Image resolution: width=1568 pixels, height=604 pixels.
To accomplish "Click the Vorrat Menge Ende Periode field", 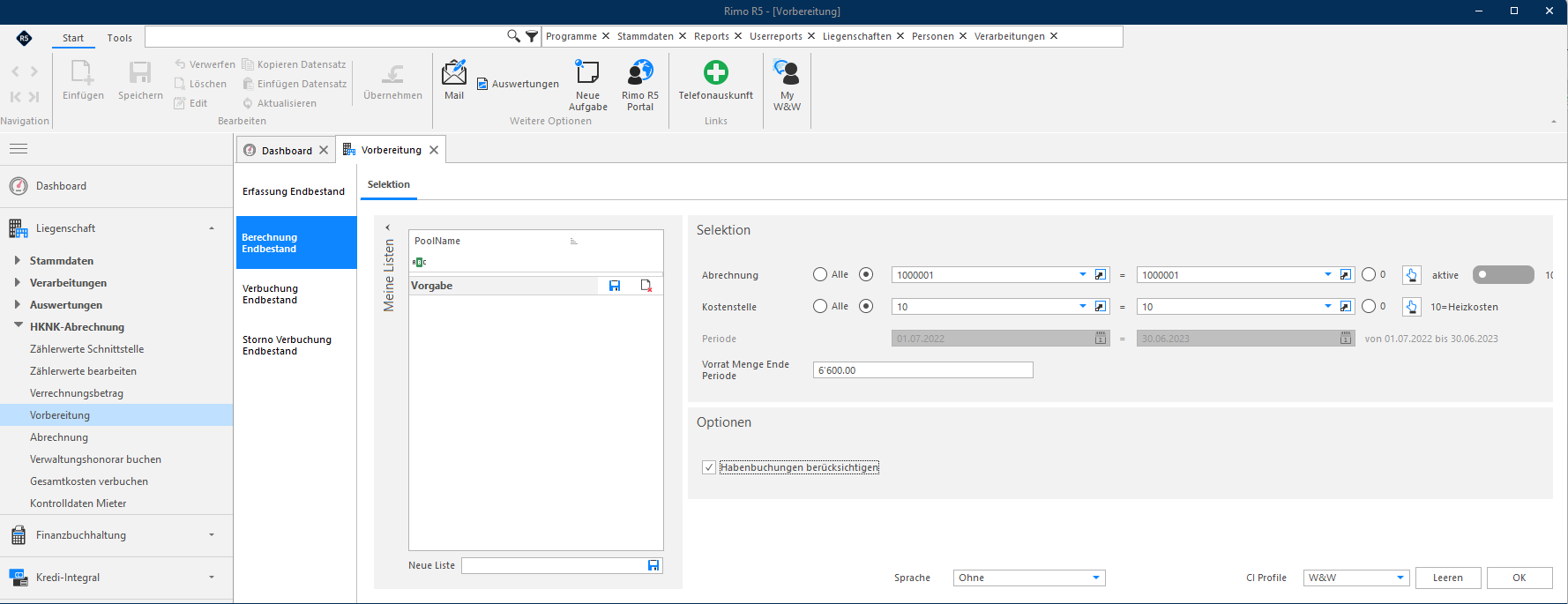I will pyautogui.click(x=922, y=370).
